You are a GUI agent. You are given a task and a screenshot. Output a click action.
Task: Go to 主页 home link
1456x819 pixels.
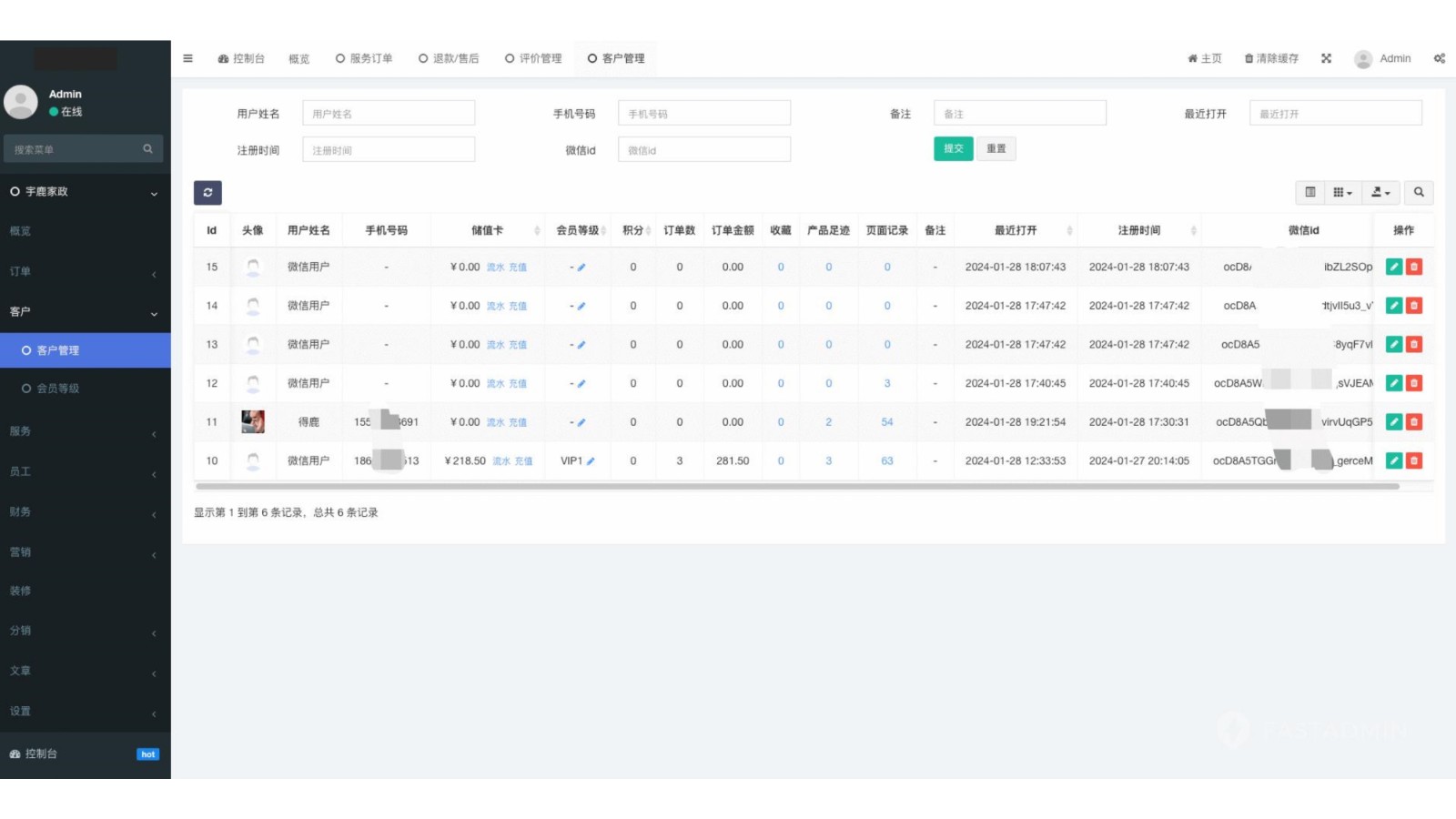[1205, 58]
